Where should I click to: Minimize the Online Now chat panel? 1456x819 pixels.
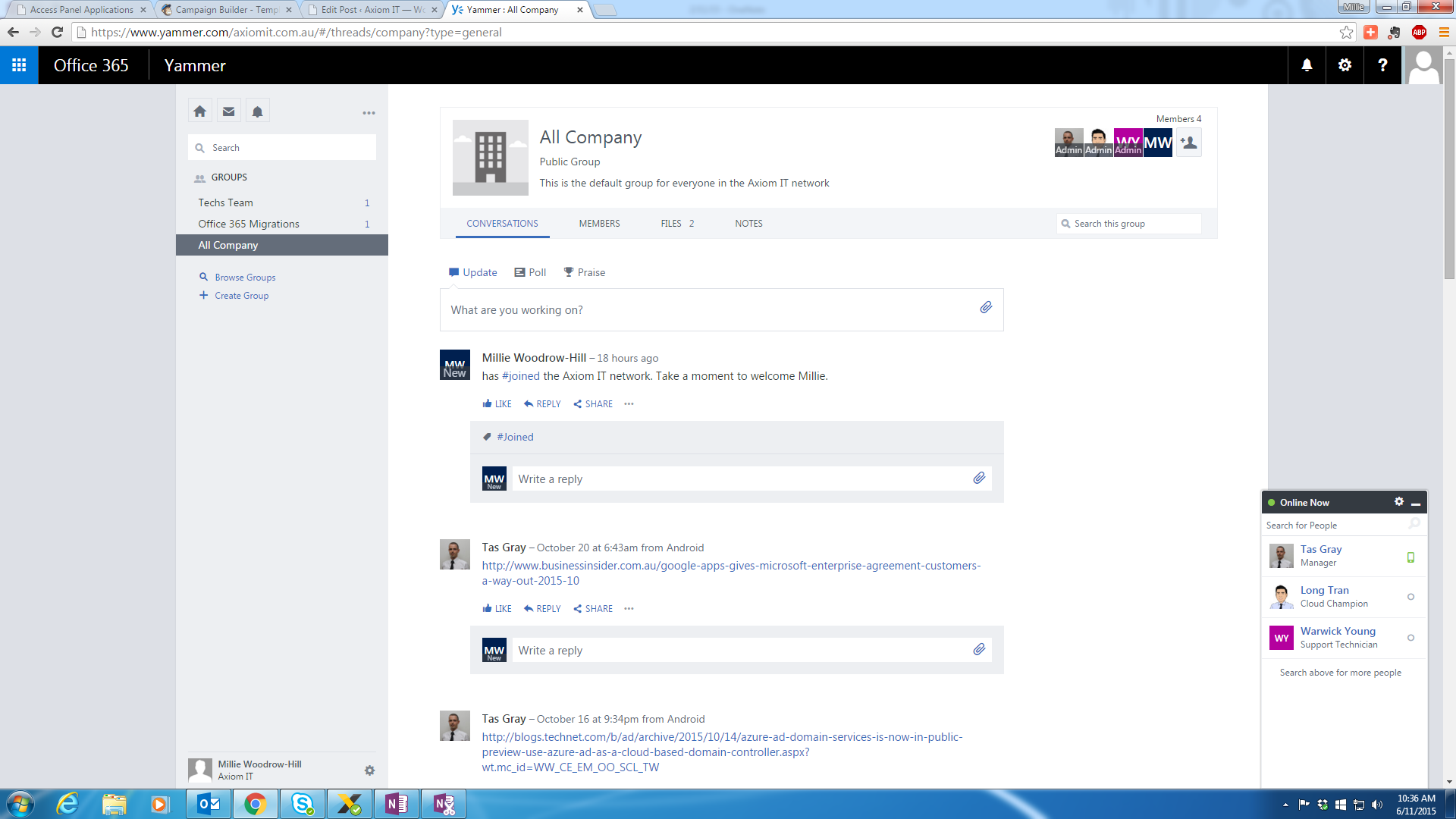pos(1415,503)
